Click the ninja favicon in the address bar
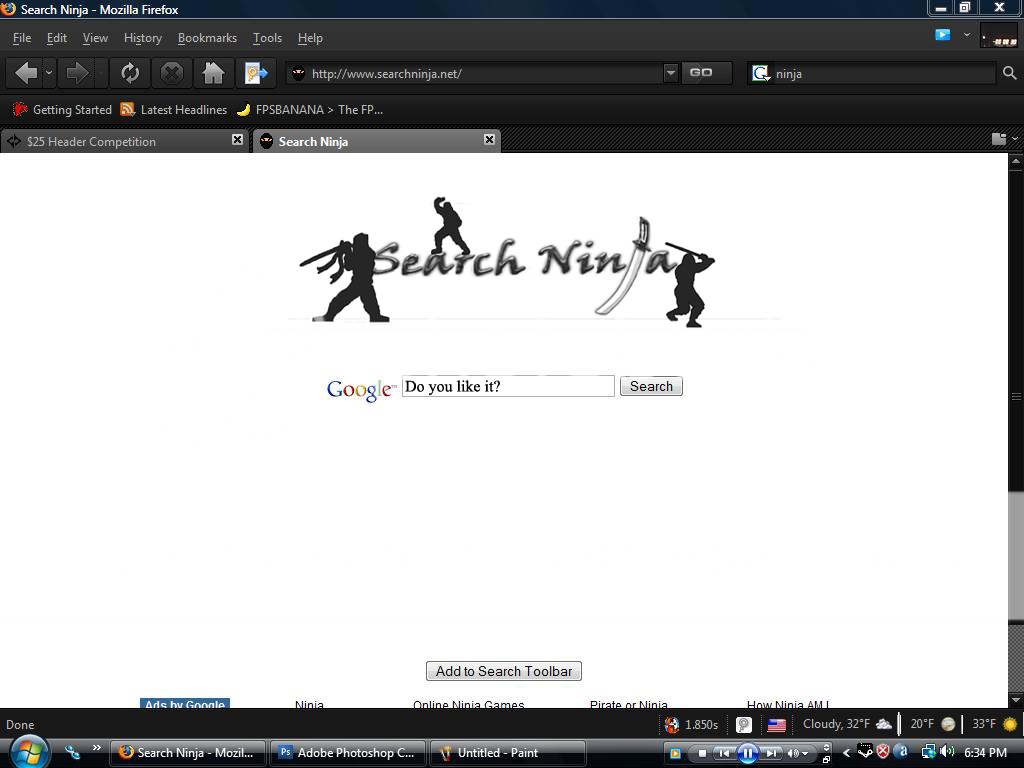 tap(298, 74)
